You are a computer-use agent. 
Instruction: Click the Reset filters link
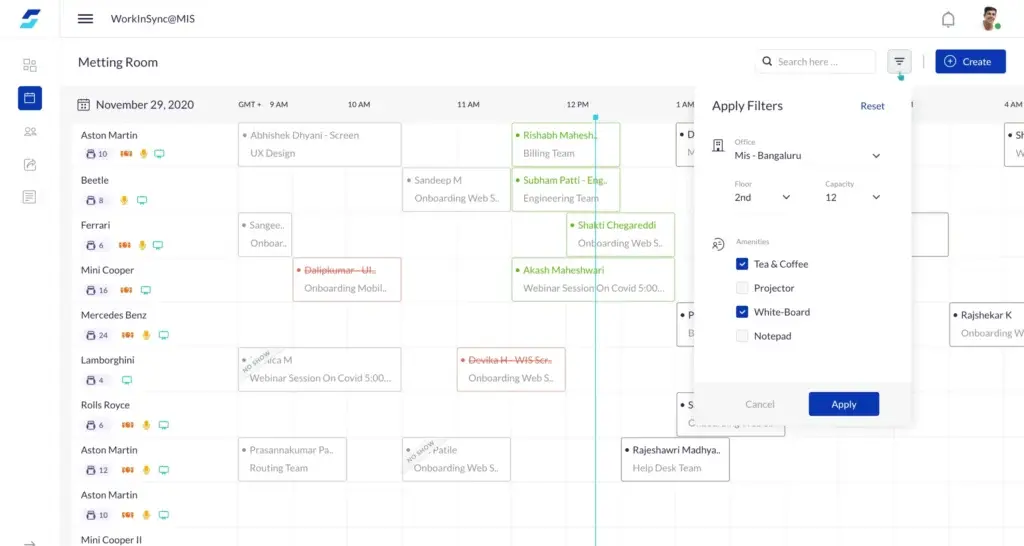tap(872, 106)
